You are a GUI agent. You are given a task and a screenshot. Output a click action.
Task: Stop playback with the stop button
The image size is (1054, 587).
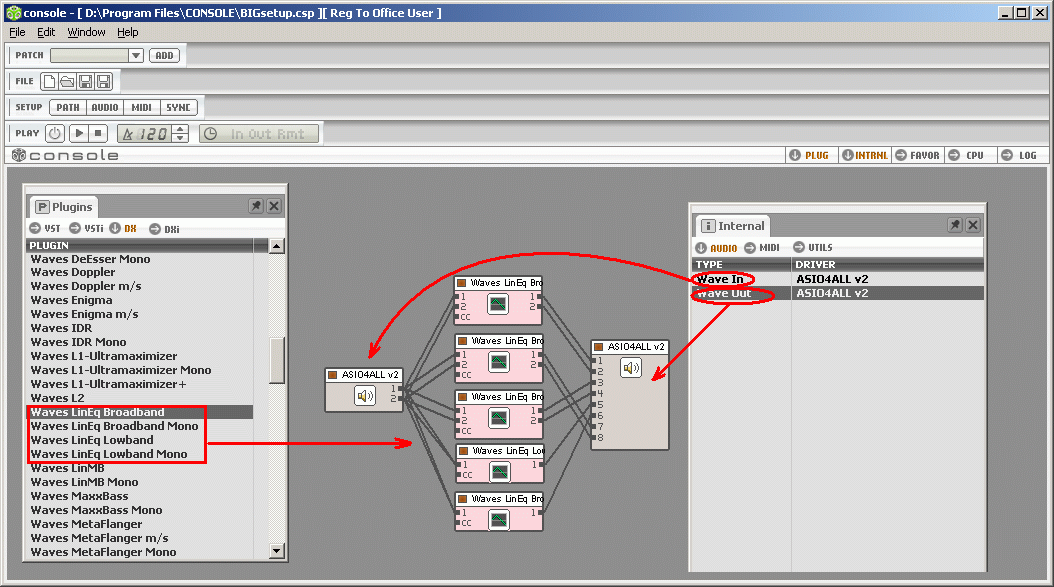[x=98, y=133]
